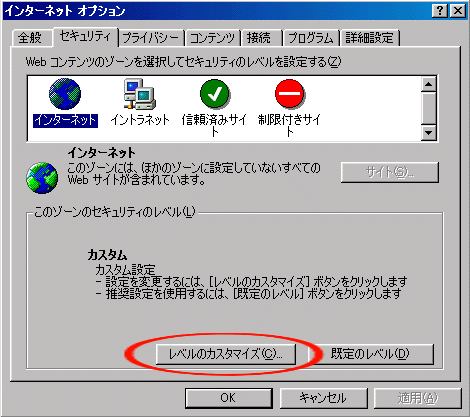Screen dimensions: 470x417
Task: Switch to the プログラム tab
Action: pyautogui.click(x=311, y=38)
